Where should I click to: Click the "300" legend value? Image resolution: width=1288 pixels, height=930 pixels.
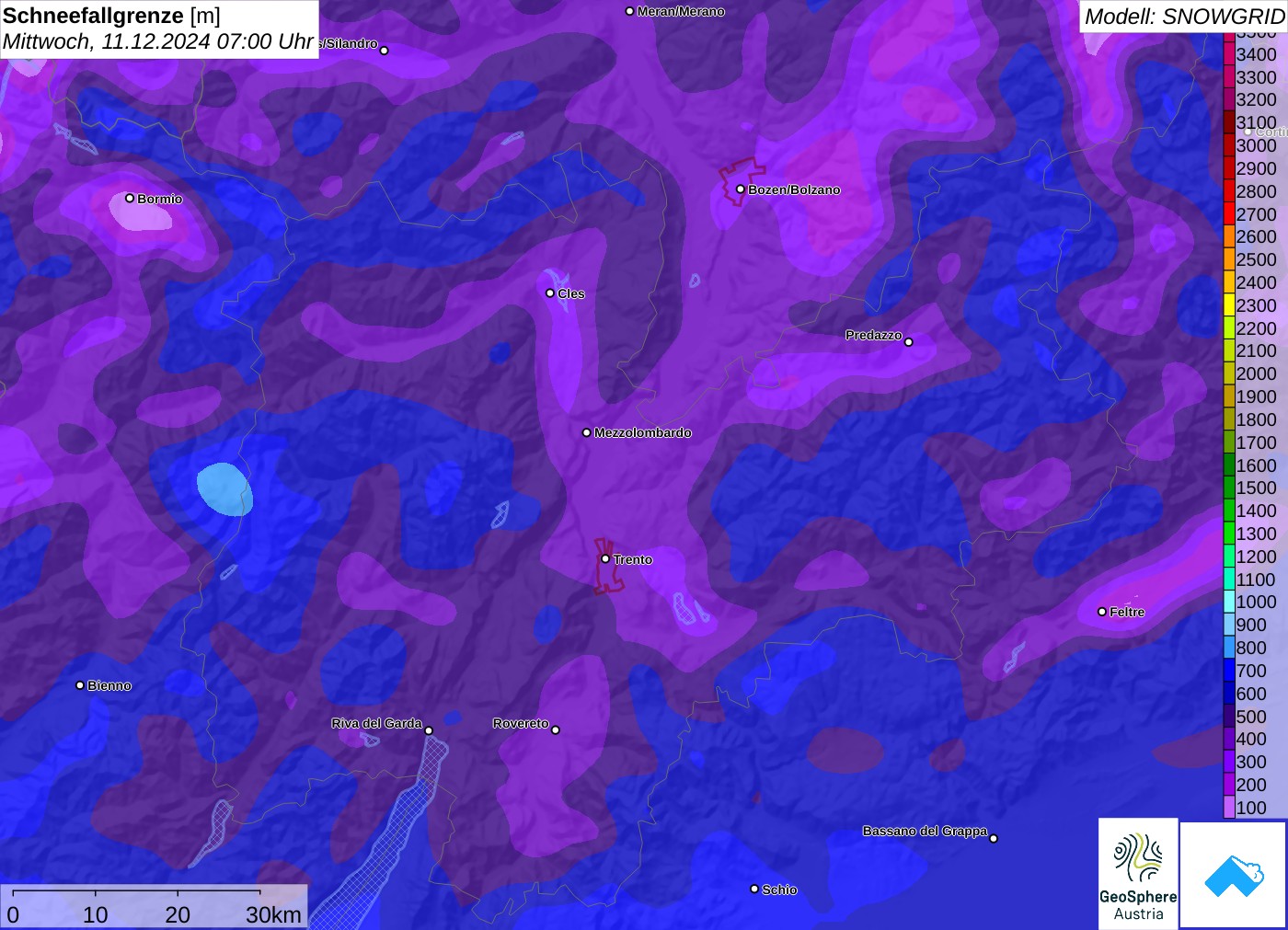click(x=1251, y=762)
